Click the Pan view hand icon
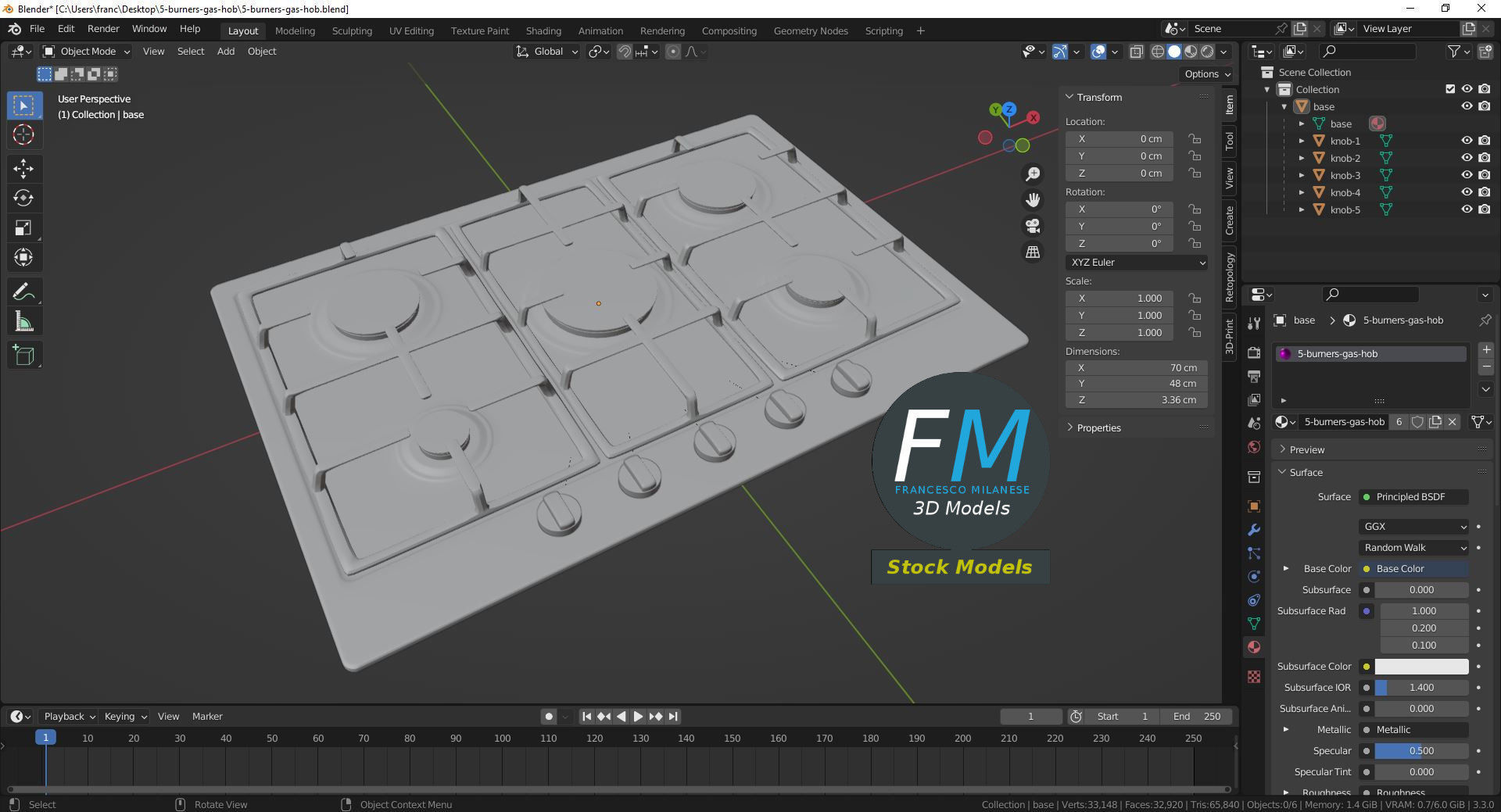The height and width of the screenshot is (812, 1501). [1033, 200]
